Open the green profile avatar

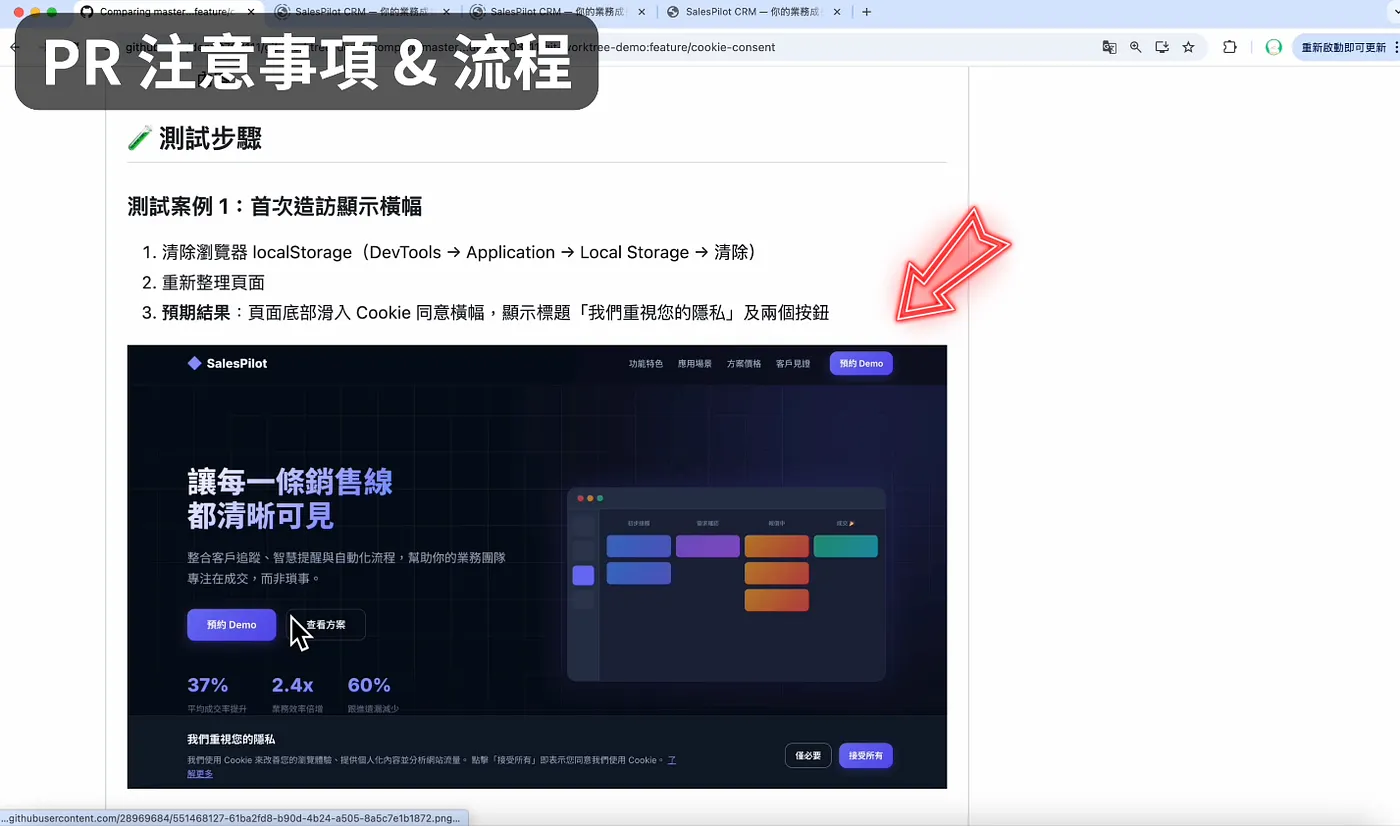1273,47
